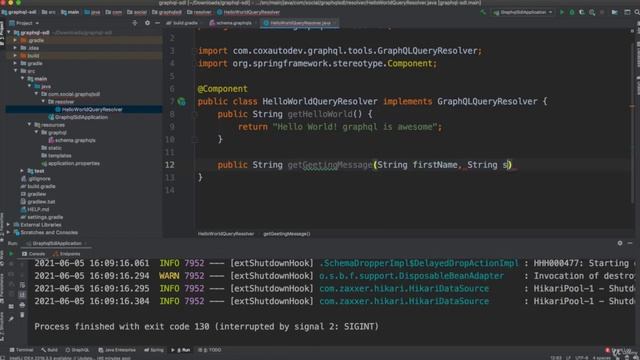Viewport: 640px width, 360px height.
Task: Run with coverage icon in toolbar
Action: click(582, 13)
